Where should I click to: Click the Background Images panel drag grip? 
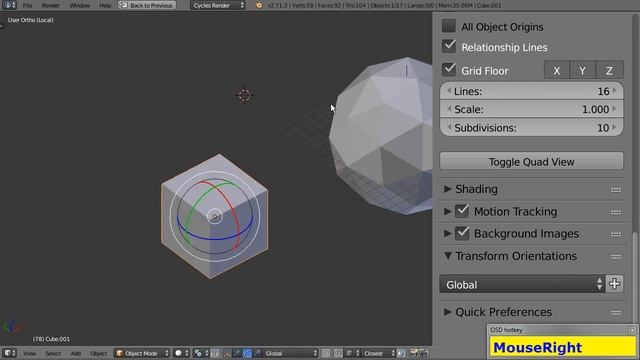(616, 234)
